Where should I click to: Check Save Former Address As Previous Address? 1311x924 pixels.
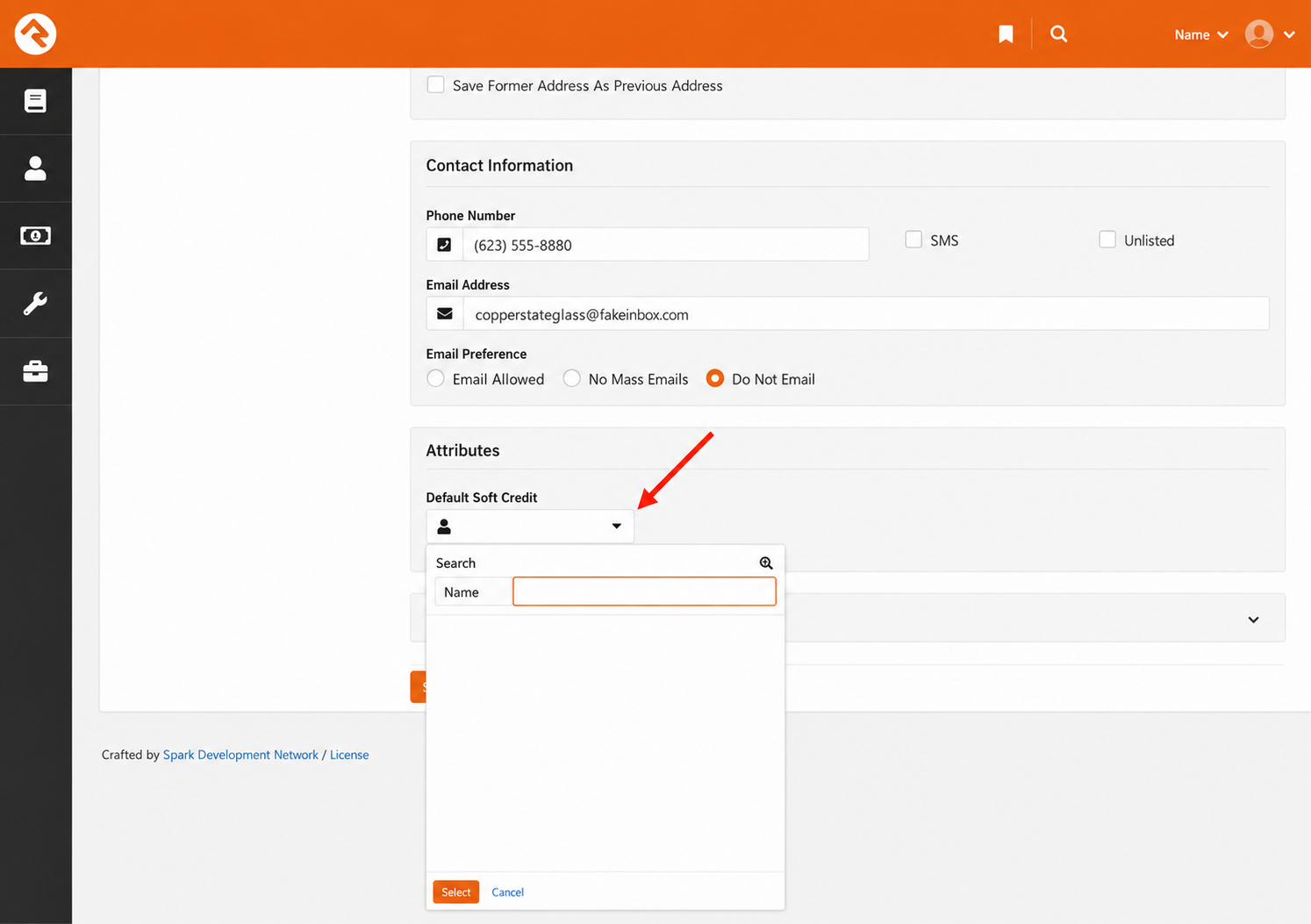click(x=435, y=85)
